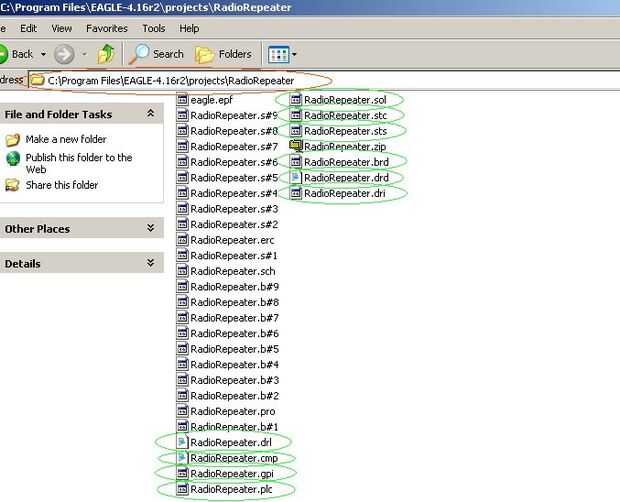Select the RadioRepeater.plc file icon

(x=182, y=489)
